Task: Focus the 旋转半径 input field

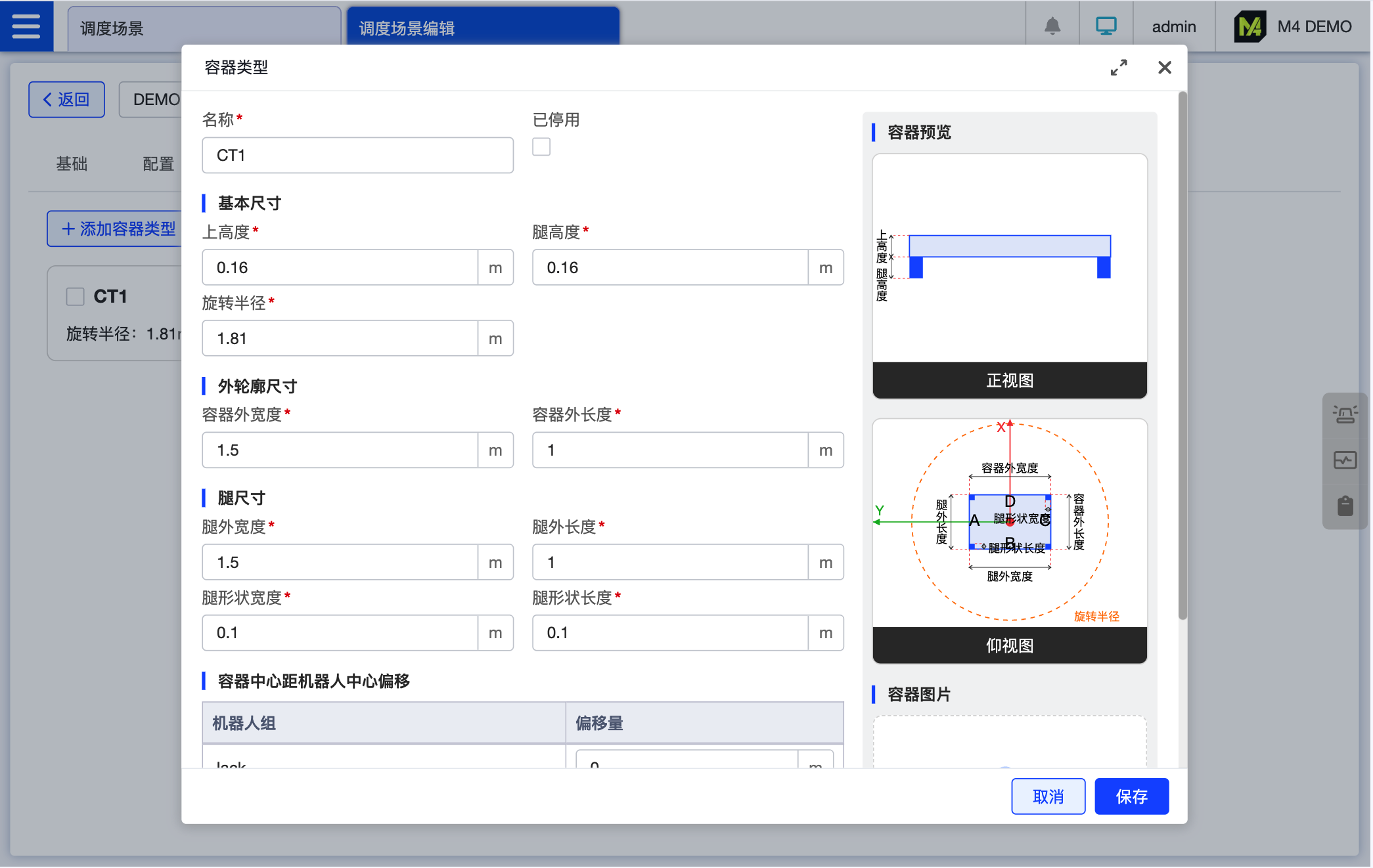Action: pyautogui.click(x=340, y=339)
